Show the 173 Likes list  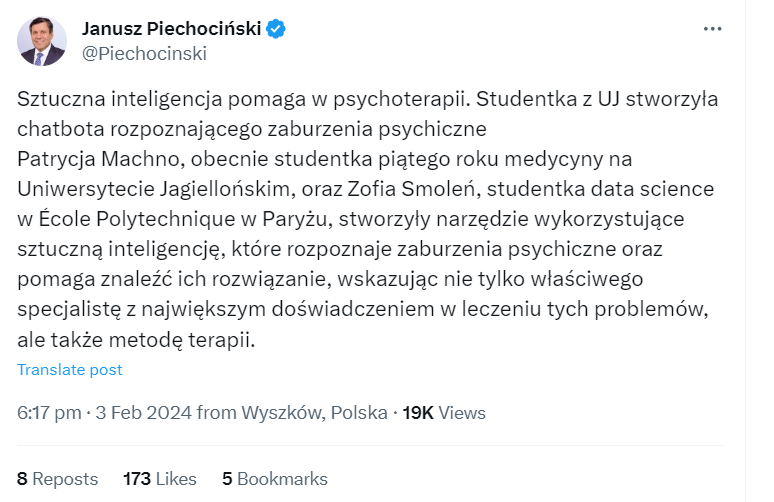pos(159,479)
